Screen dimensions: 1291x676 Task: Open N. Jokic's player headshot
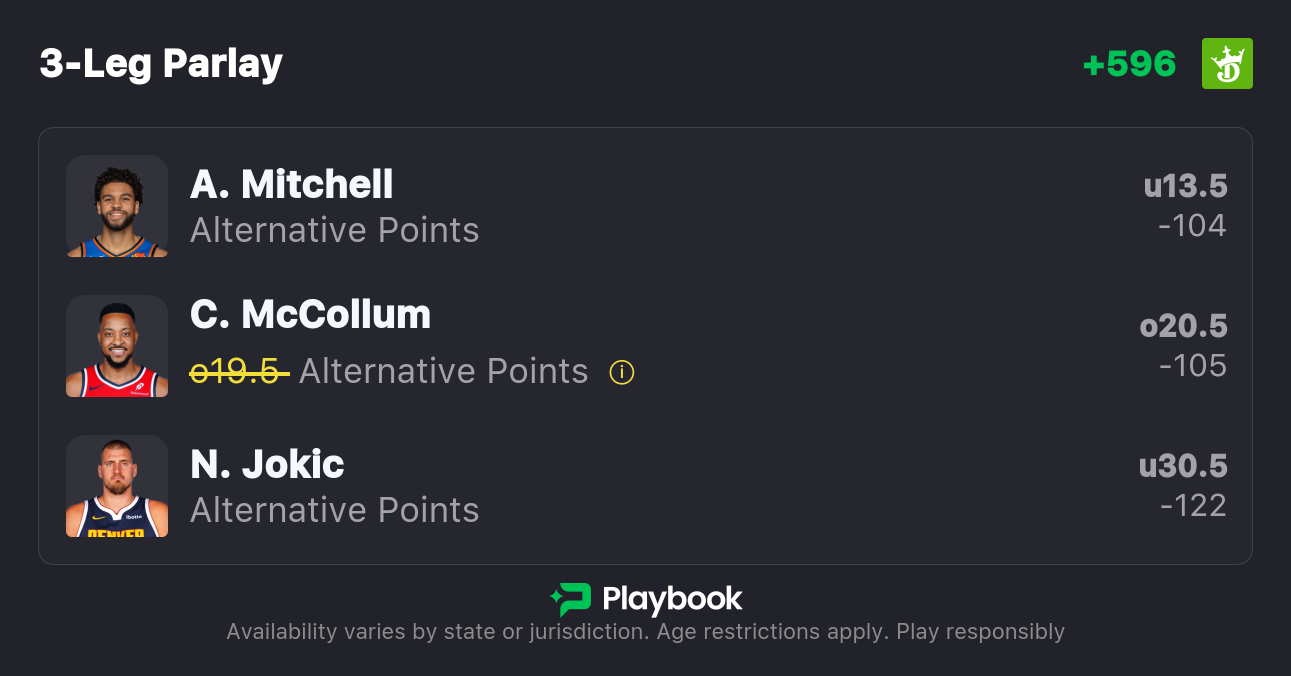tap(117, 486)
